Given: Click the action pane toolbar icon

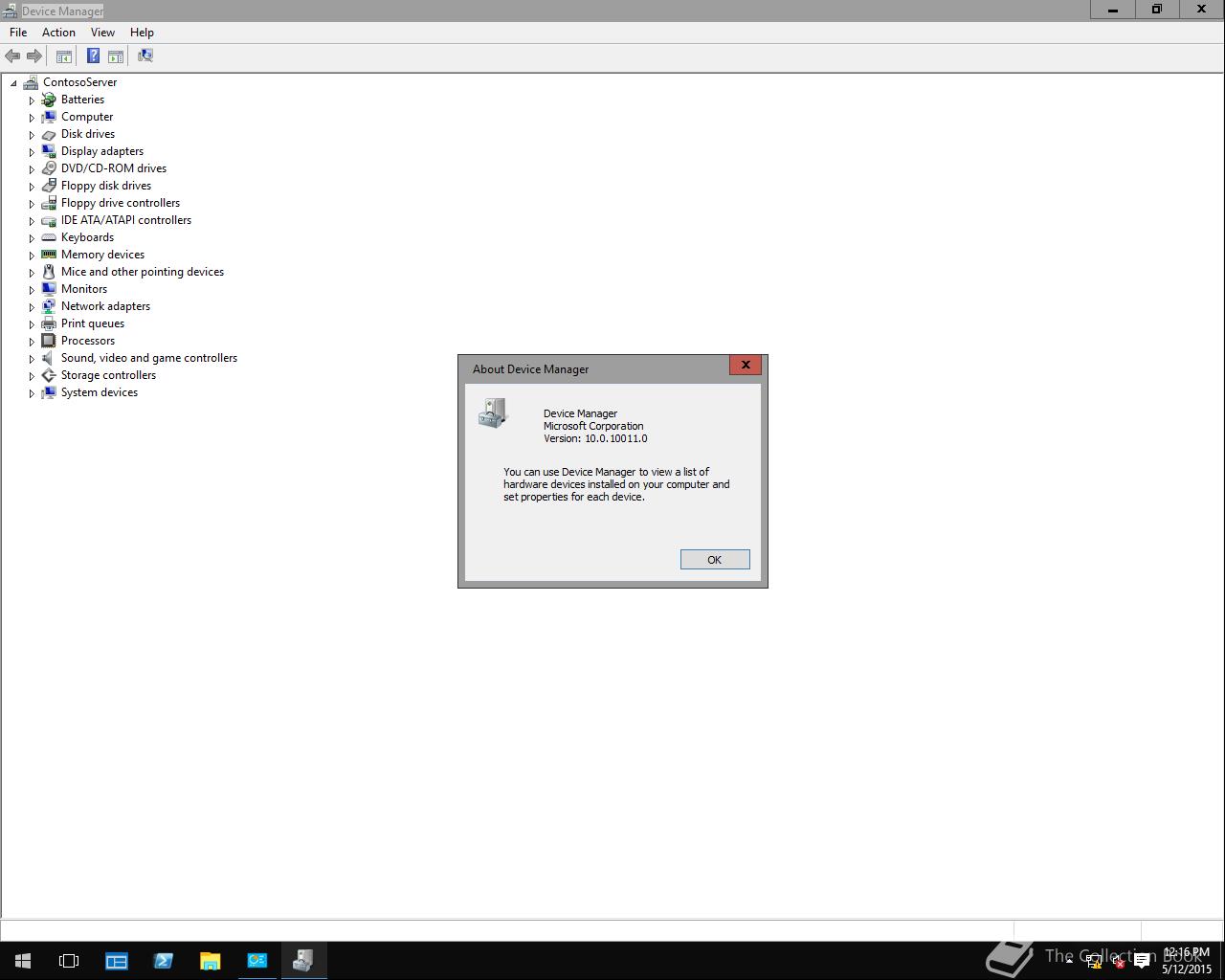Looking at the screenshot, I should click(116, 56).
